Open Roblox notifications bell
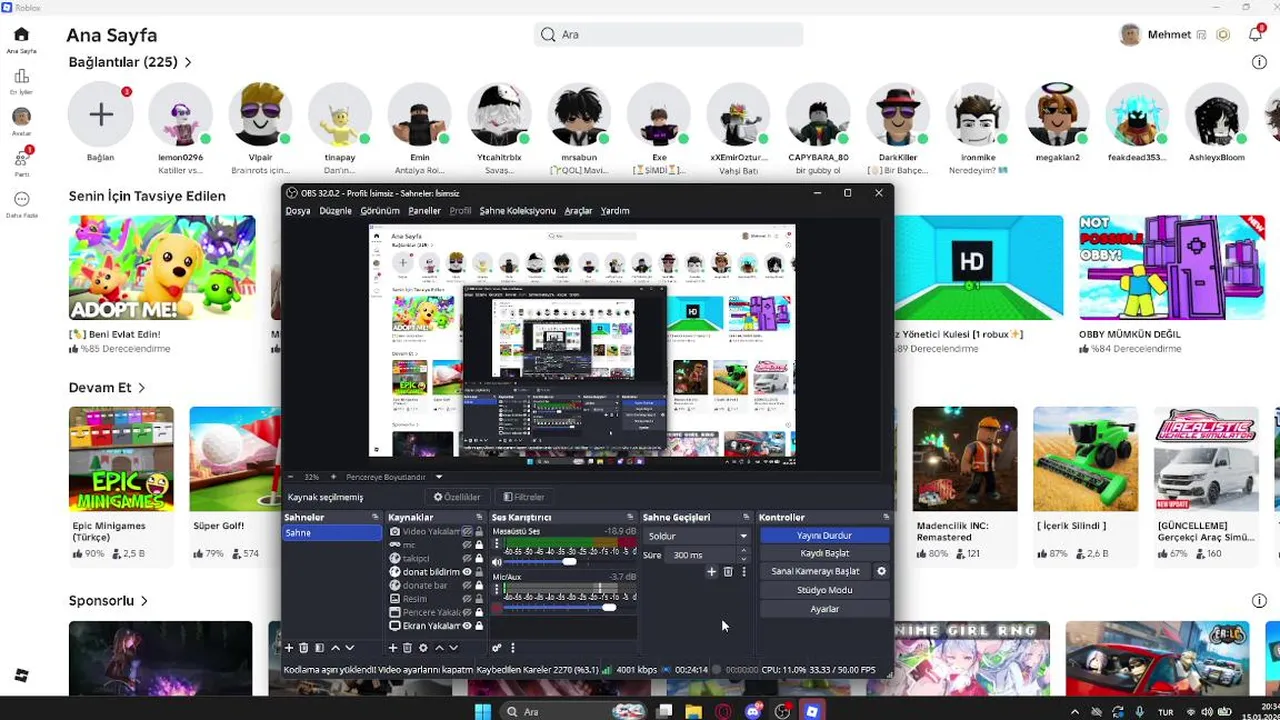Viewport: 1280px width, 720px height. click(x=1255, y=34)
